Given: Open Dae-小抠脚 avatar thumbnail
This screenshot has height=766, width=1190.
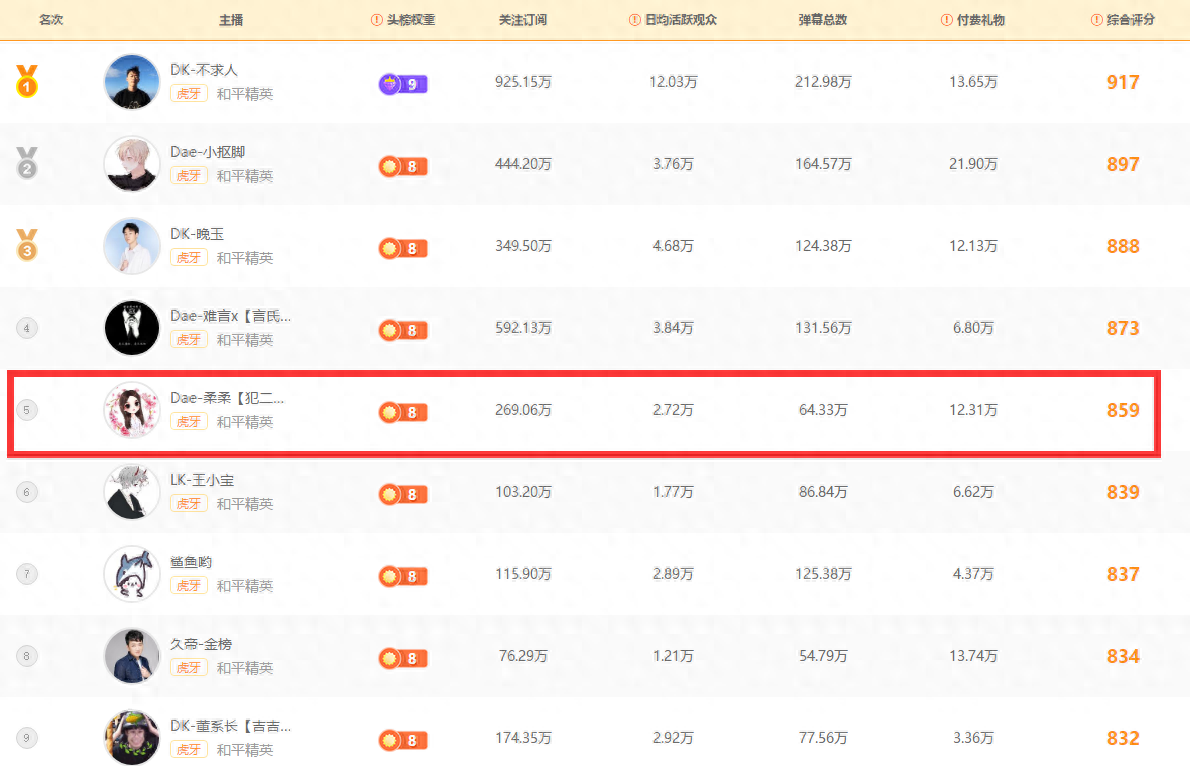Looking at the screenshot, I should (x=132, y=164).
